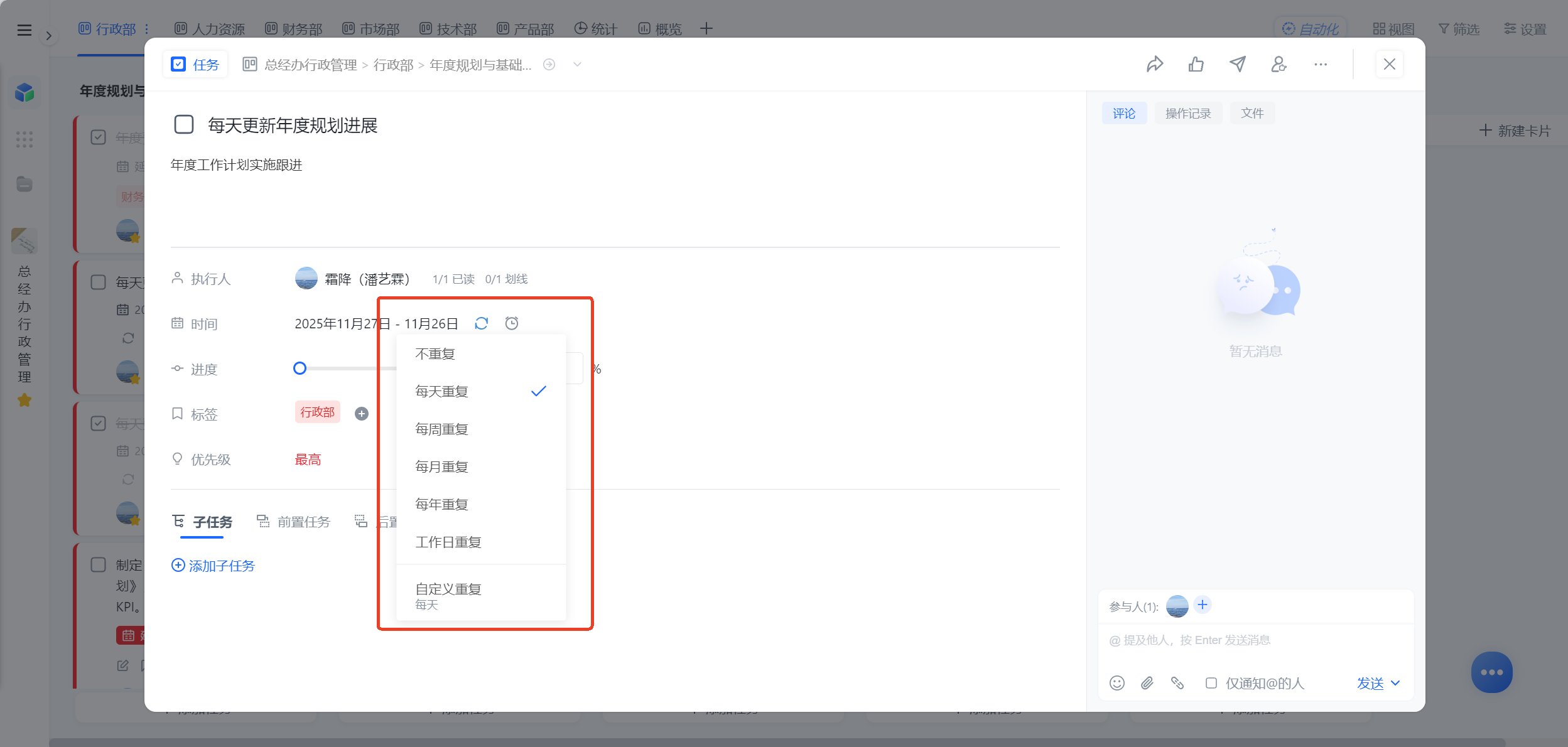The image size is (1568, 747).
Task: Toggle the 仅通知@的人 checkbox
Action: tap(1211, 683)
